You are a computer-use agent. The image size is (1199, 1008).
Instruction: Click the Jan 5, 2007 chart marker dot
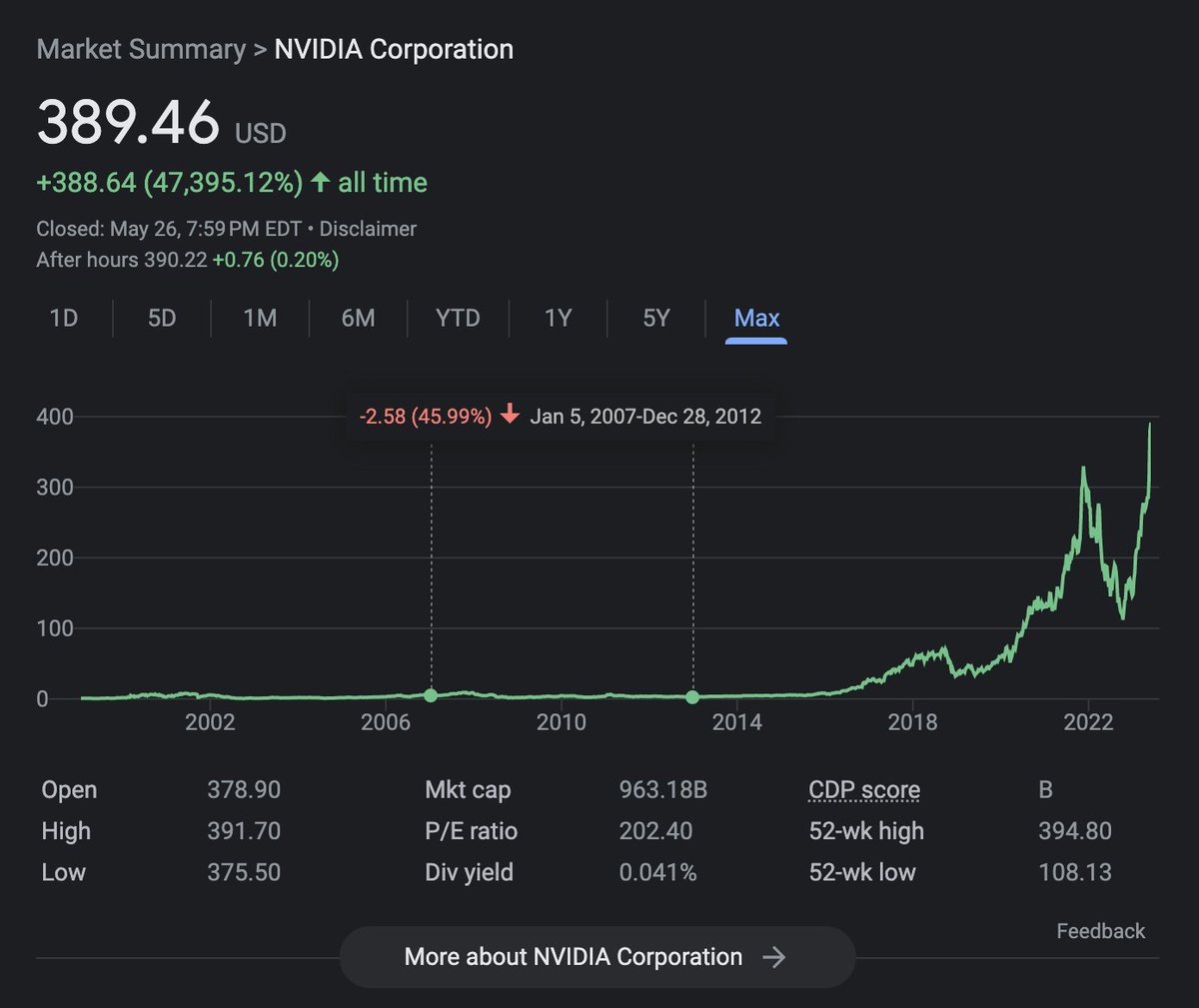[431, 695]
